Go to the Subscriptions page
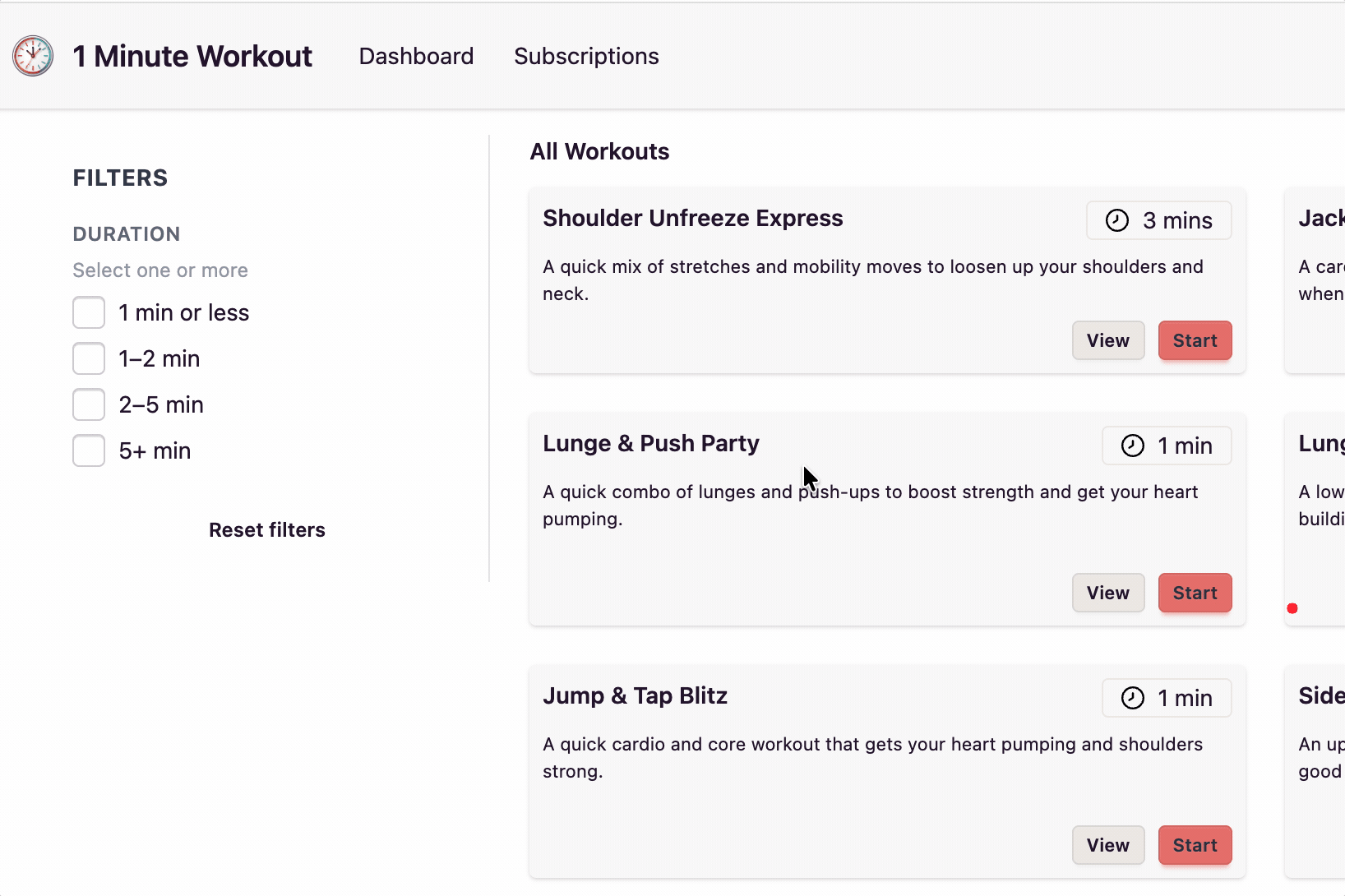Image resolution: width=1345 pixels, height=896 pixels. [586, 56]
